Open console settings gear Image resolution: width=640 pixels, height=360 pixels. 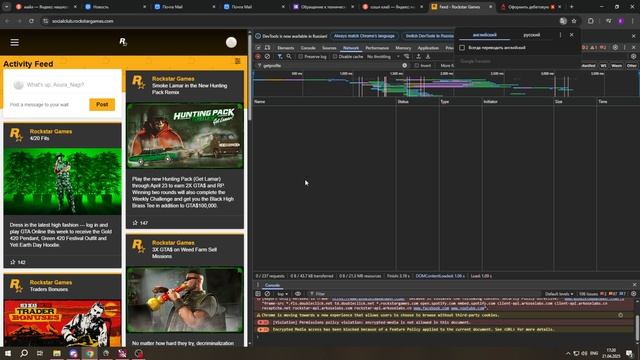(633, 293)
